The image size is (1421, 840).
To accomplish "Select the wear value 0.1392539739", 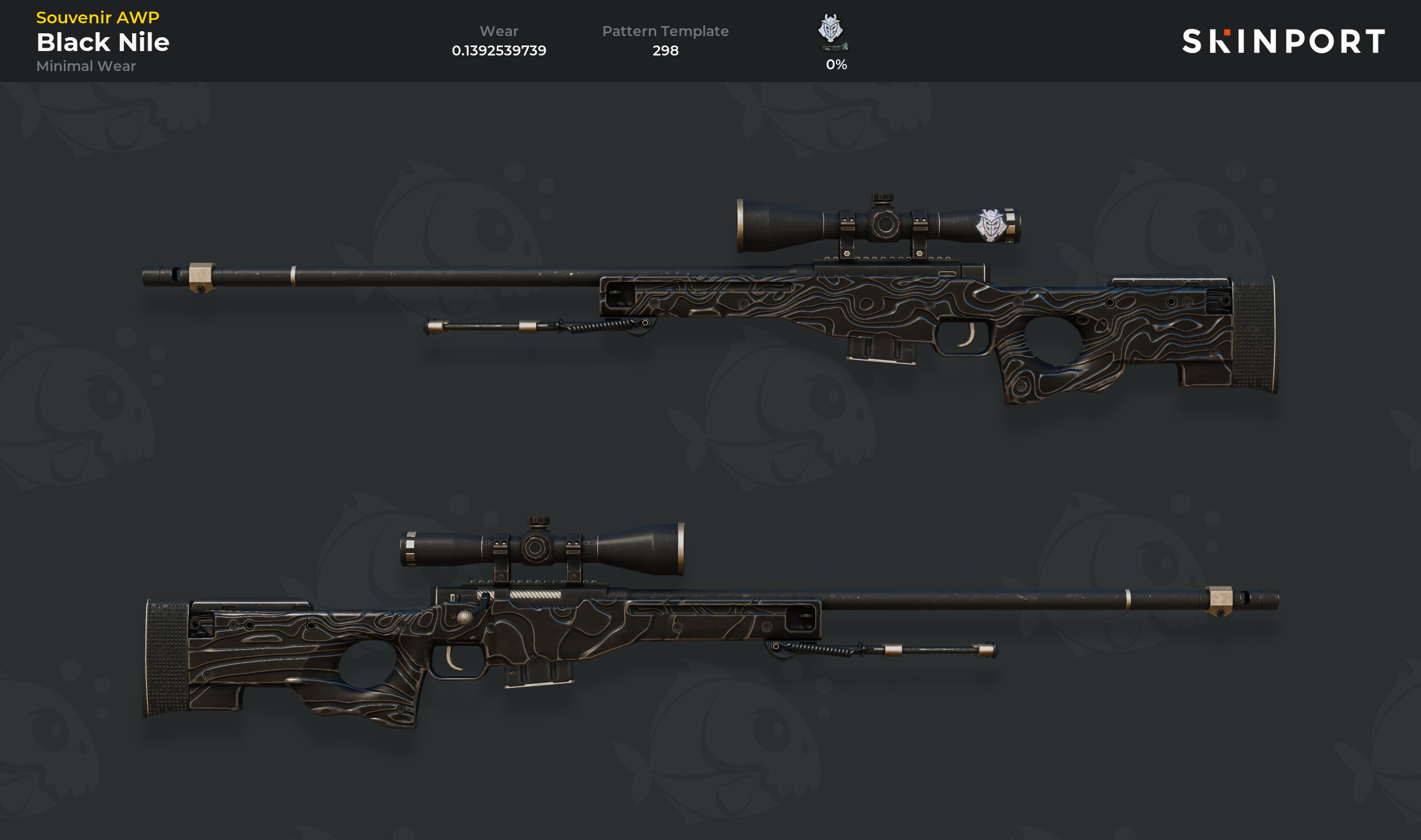I will coord(499,50).
